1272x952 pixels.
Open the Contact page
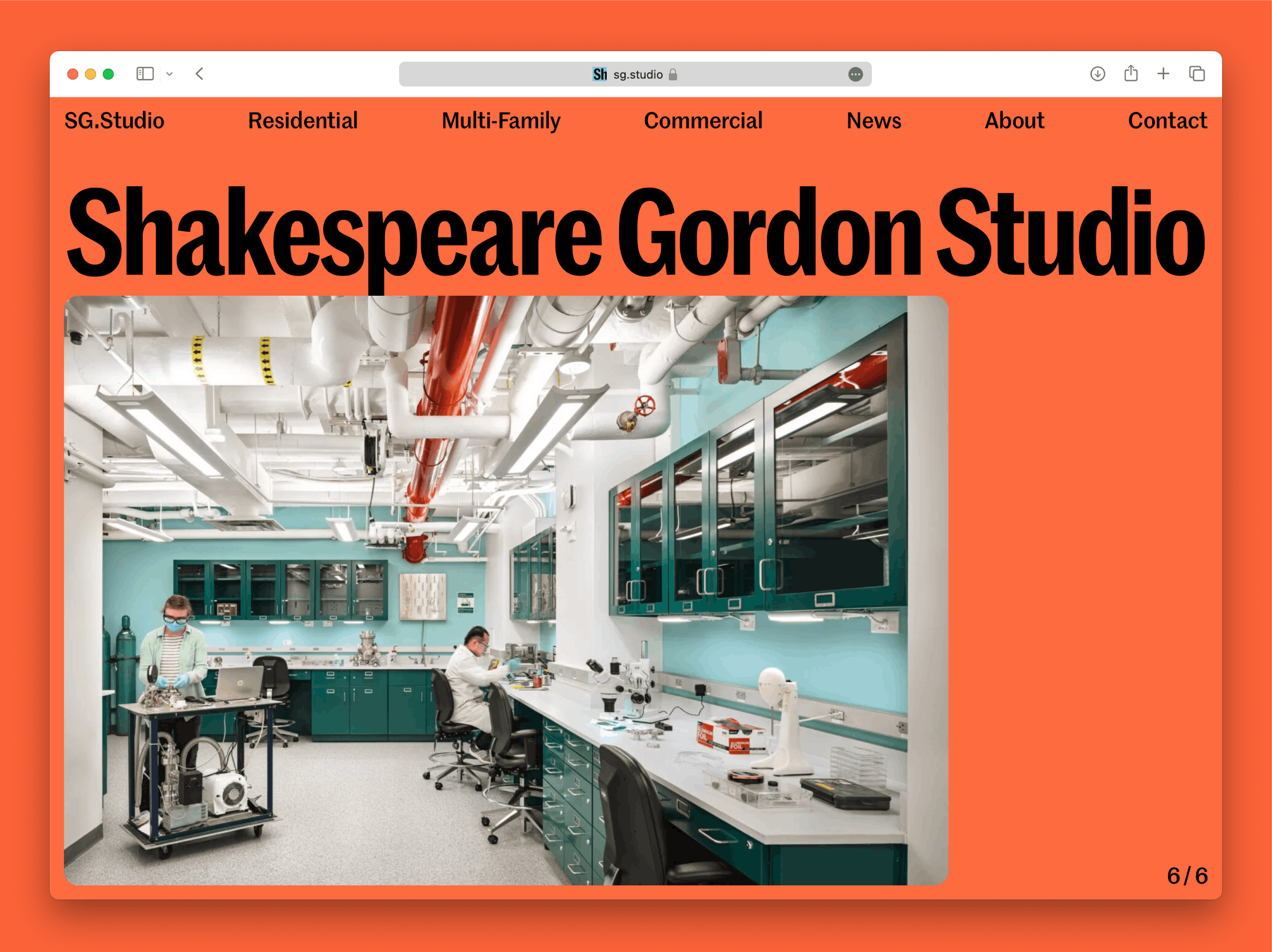(1167, 121)
